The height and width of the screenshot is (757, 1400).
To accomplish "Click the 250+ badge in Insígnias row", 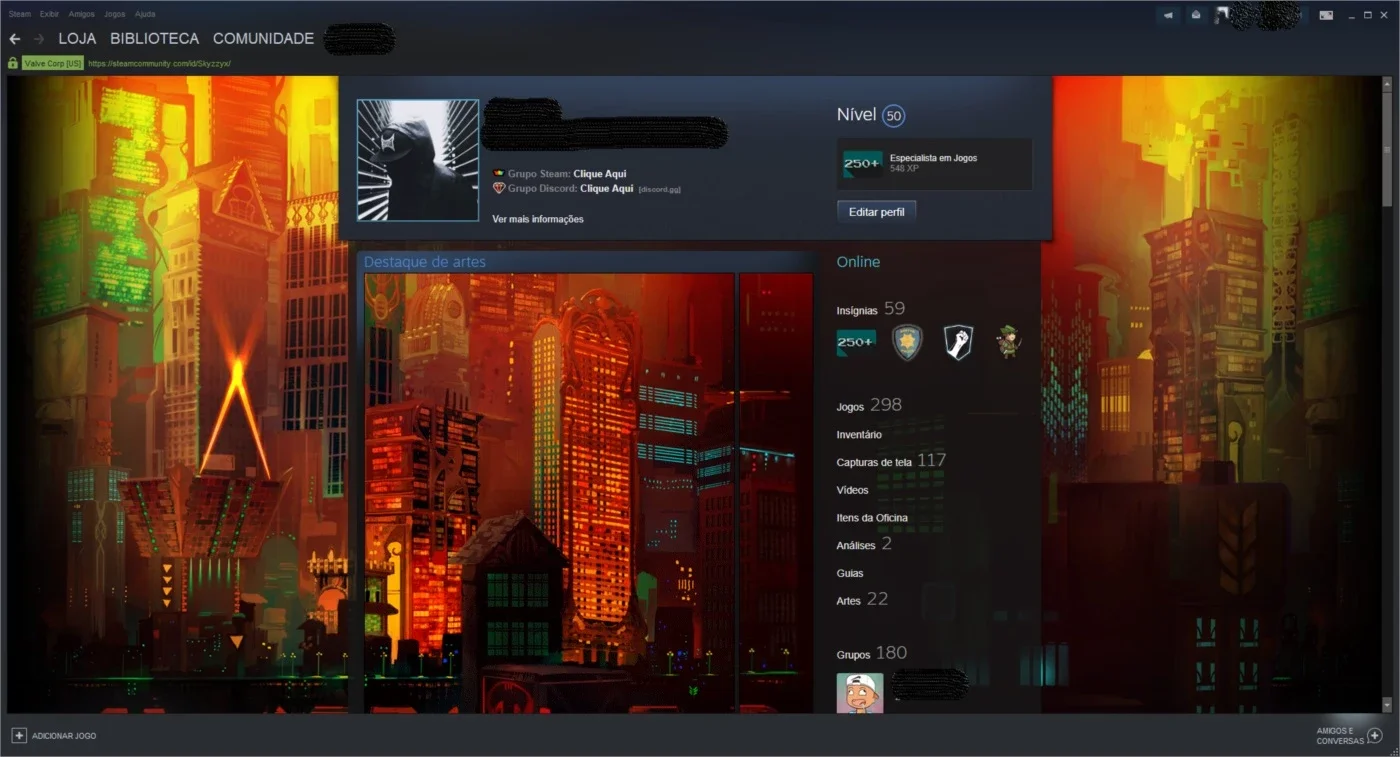I will [x=856, y=343].
